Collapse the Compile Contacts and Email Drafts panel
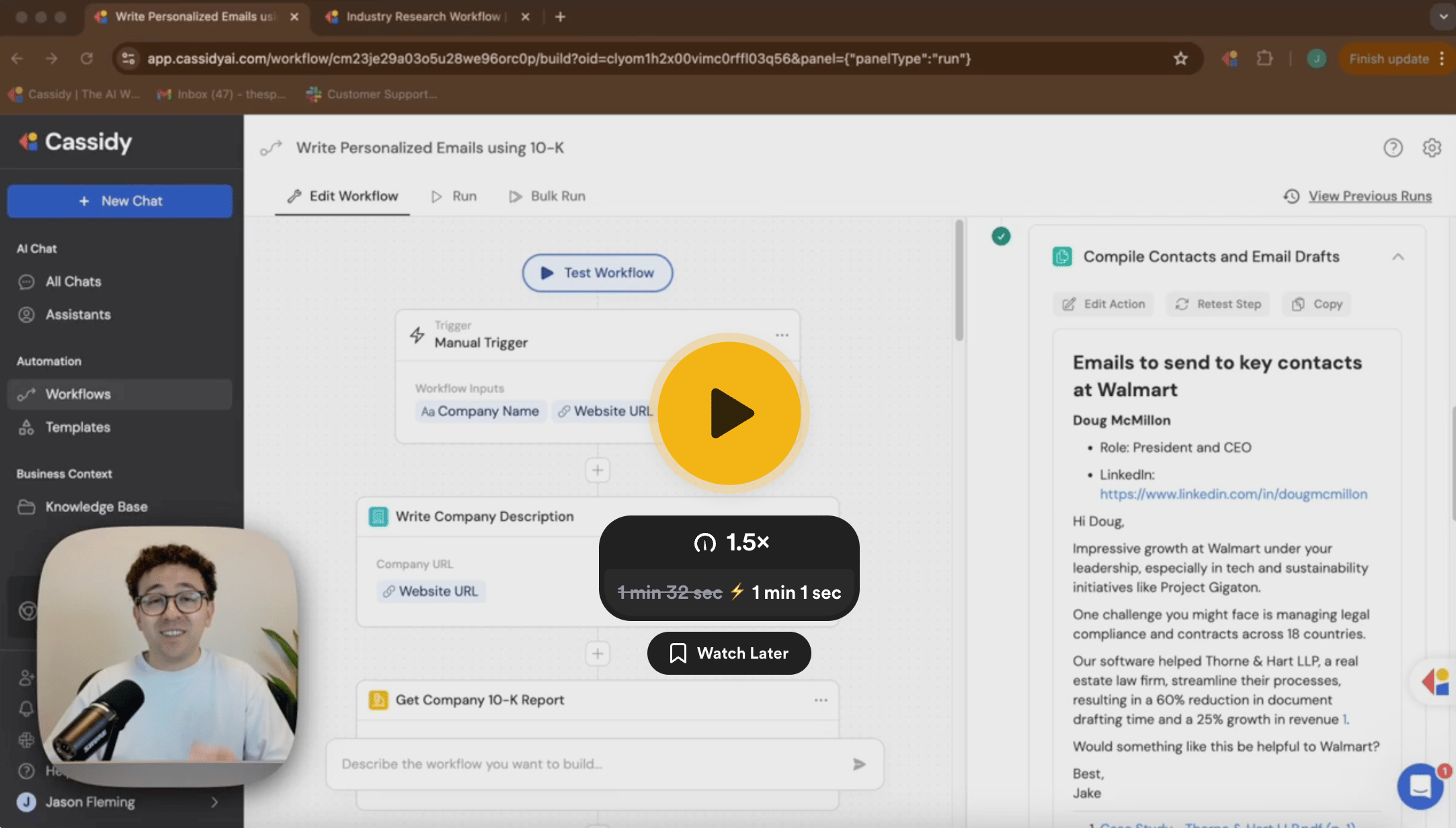The width and height of the screenshot is (1456, 828). 1398,257
